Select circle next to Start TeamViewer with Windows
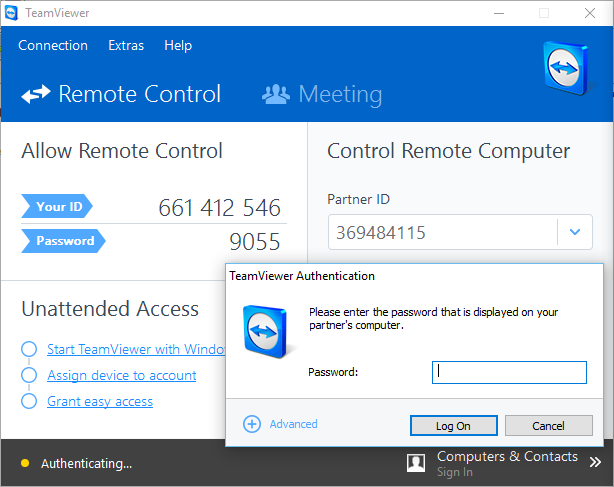Screen dimensions: 614x487 29,349
